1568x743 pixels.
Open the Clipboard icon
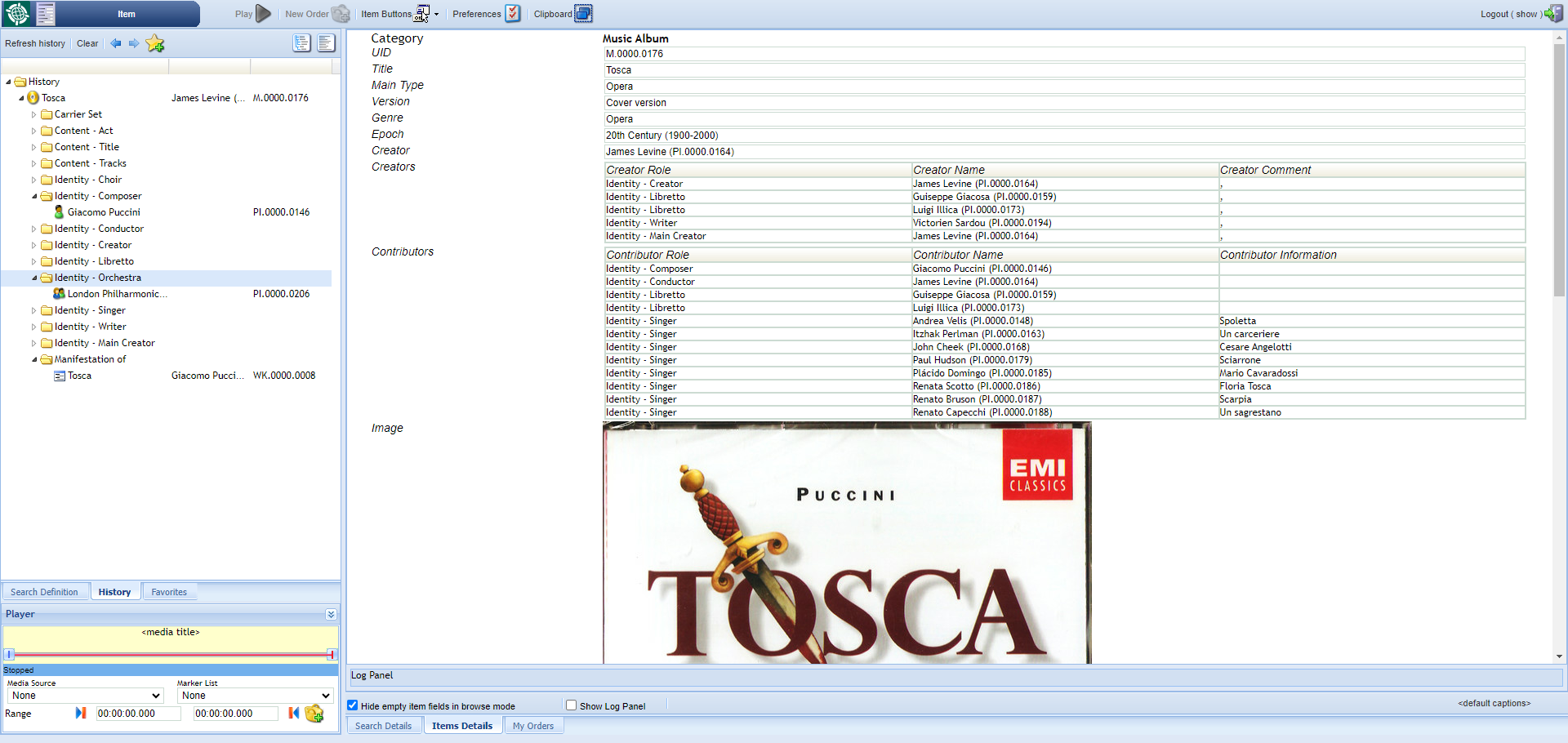point(583,14)
